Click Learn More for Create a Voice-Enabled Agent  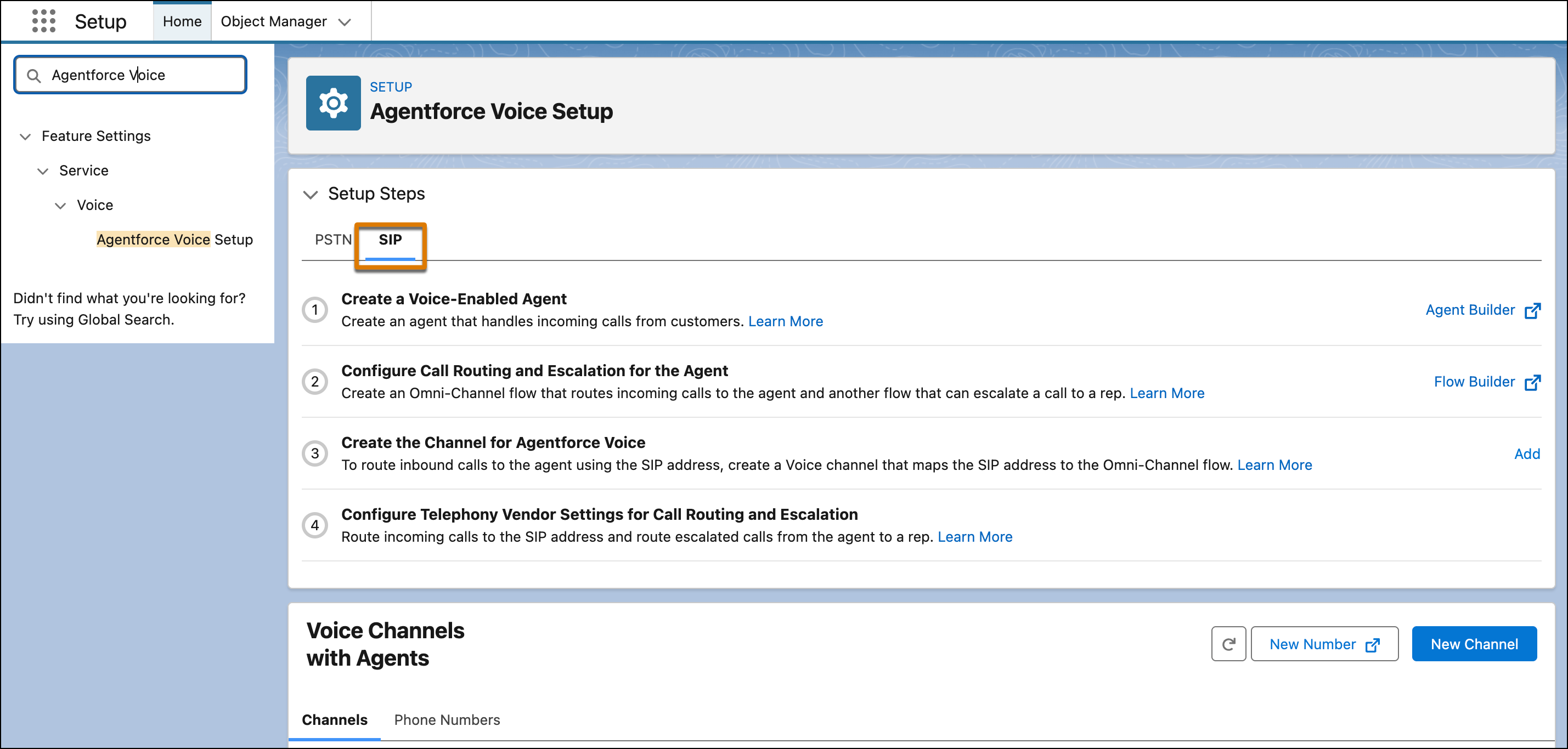(x=785, y=321)
